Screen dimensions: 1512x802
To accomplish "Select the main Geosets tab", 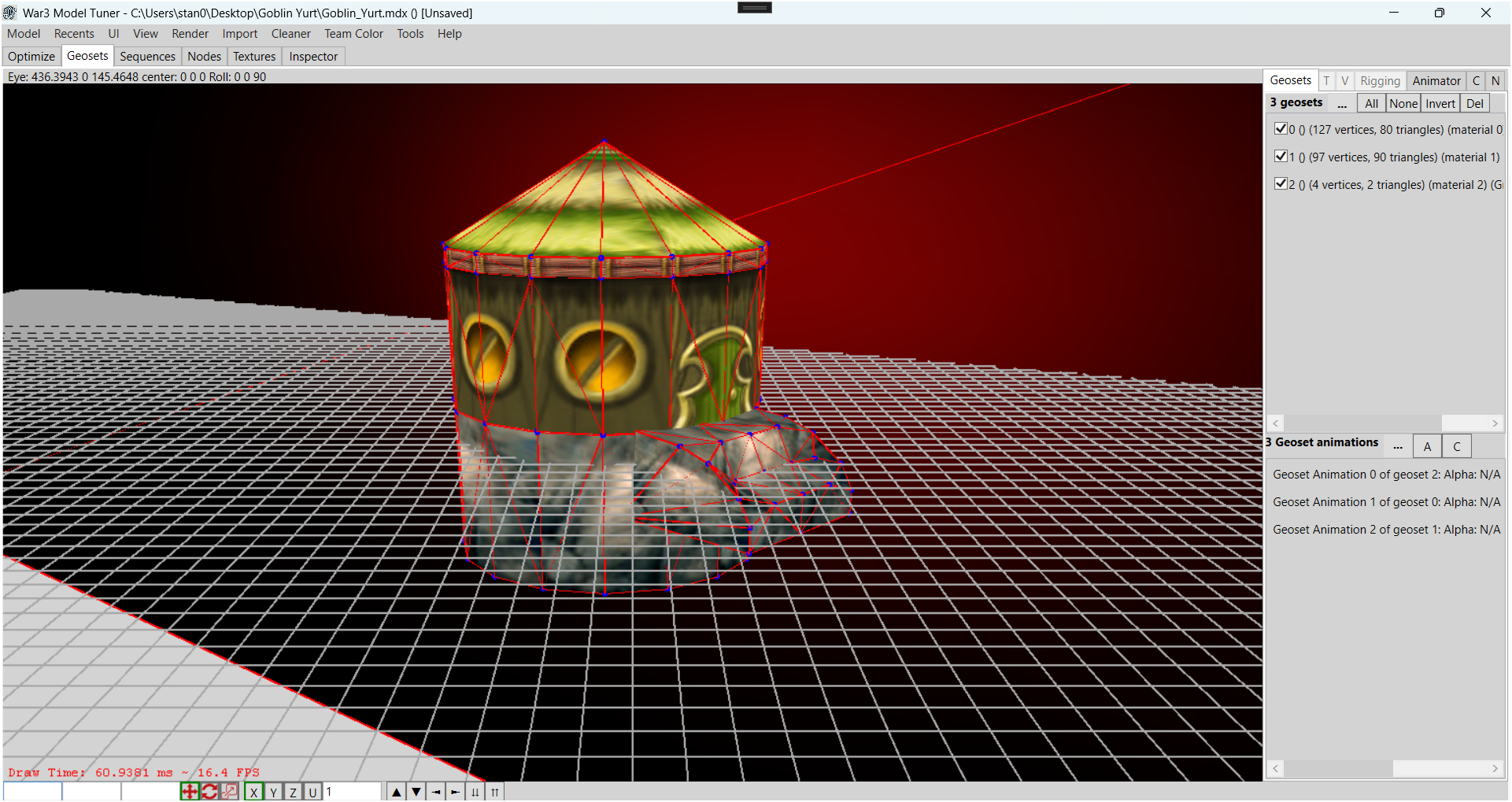I will point(87,56).
